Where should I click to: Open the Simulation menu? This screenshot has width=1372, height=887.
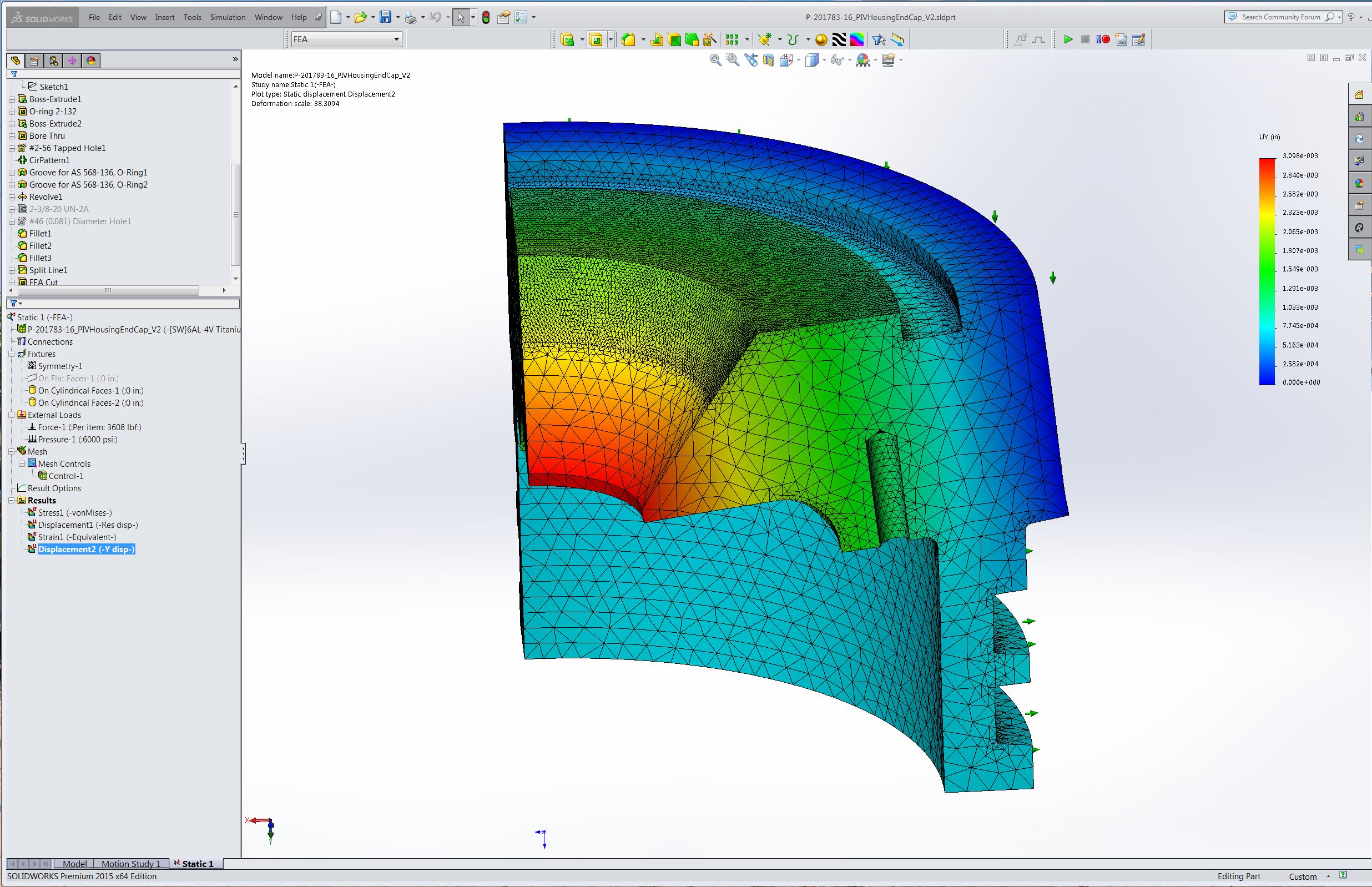pos(228,17)
